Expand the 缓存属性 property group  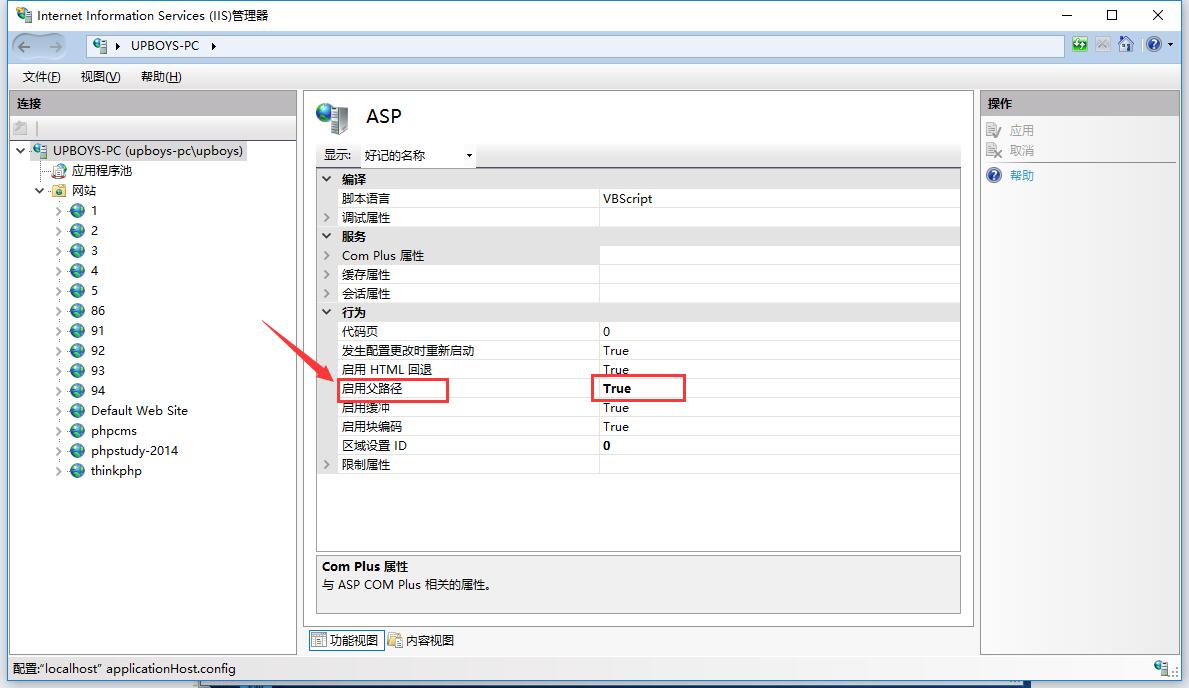327,275
